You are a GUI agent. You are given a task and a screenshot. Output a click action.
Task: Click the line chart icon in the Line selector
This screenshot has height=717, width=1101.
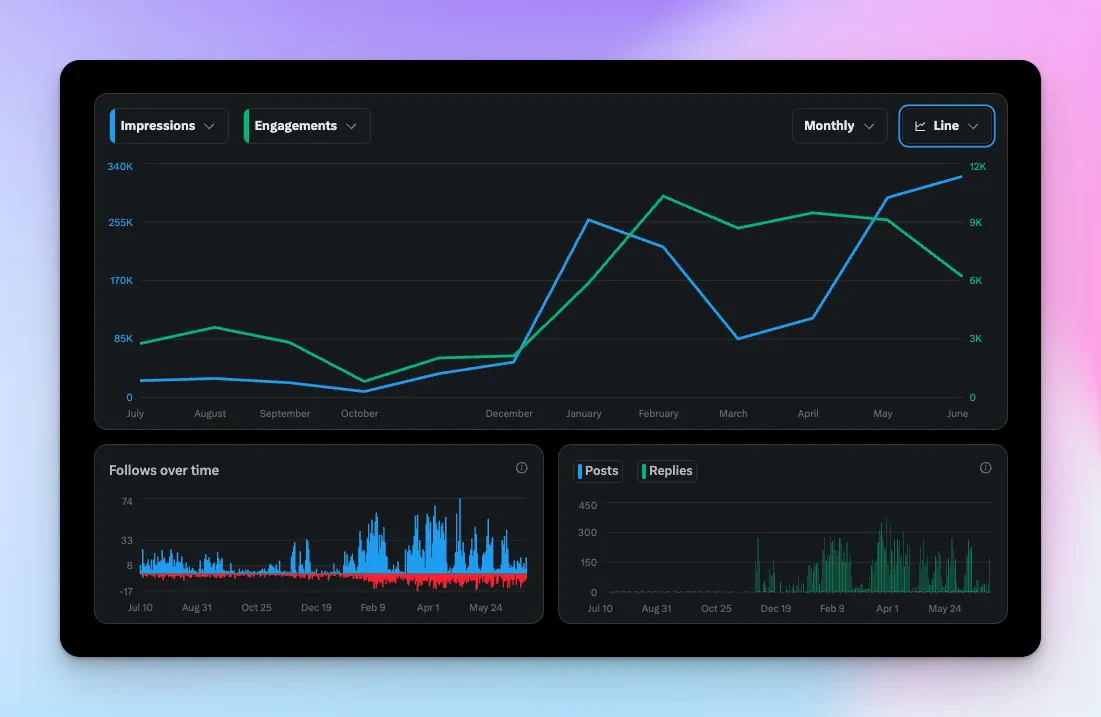coord(921,126)
